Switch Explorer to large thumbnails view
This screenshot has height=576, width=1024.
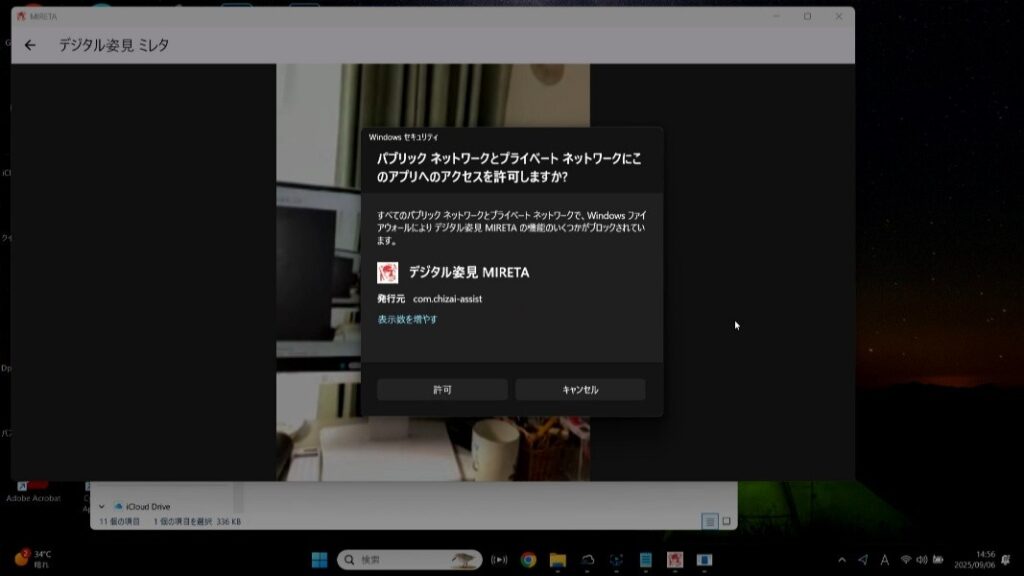tap(726, 521)
